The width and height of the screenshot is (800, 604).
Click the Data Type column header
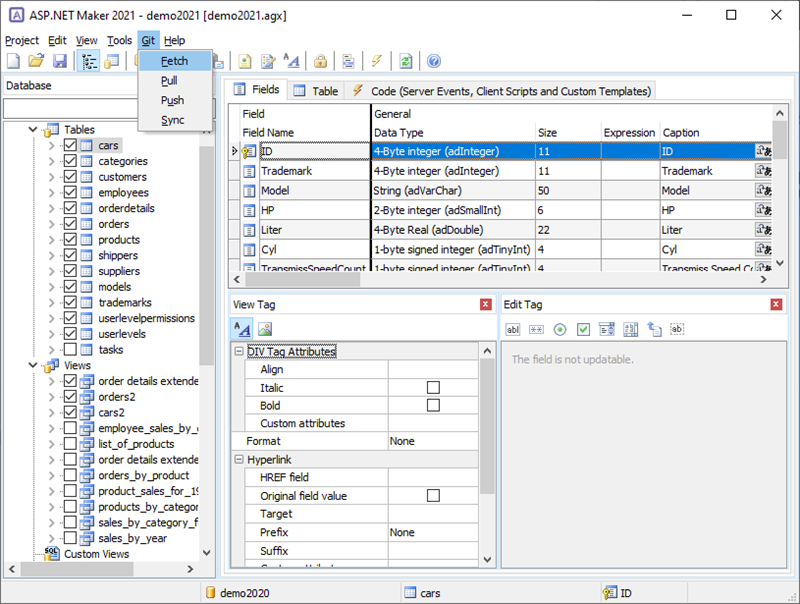(453, 133)
